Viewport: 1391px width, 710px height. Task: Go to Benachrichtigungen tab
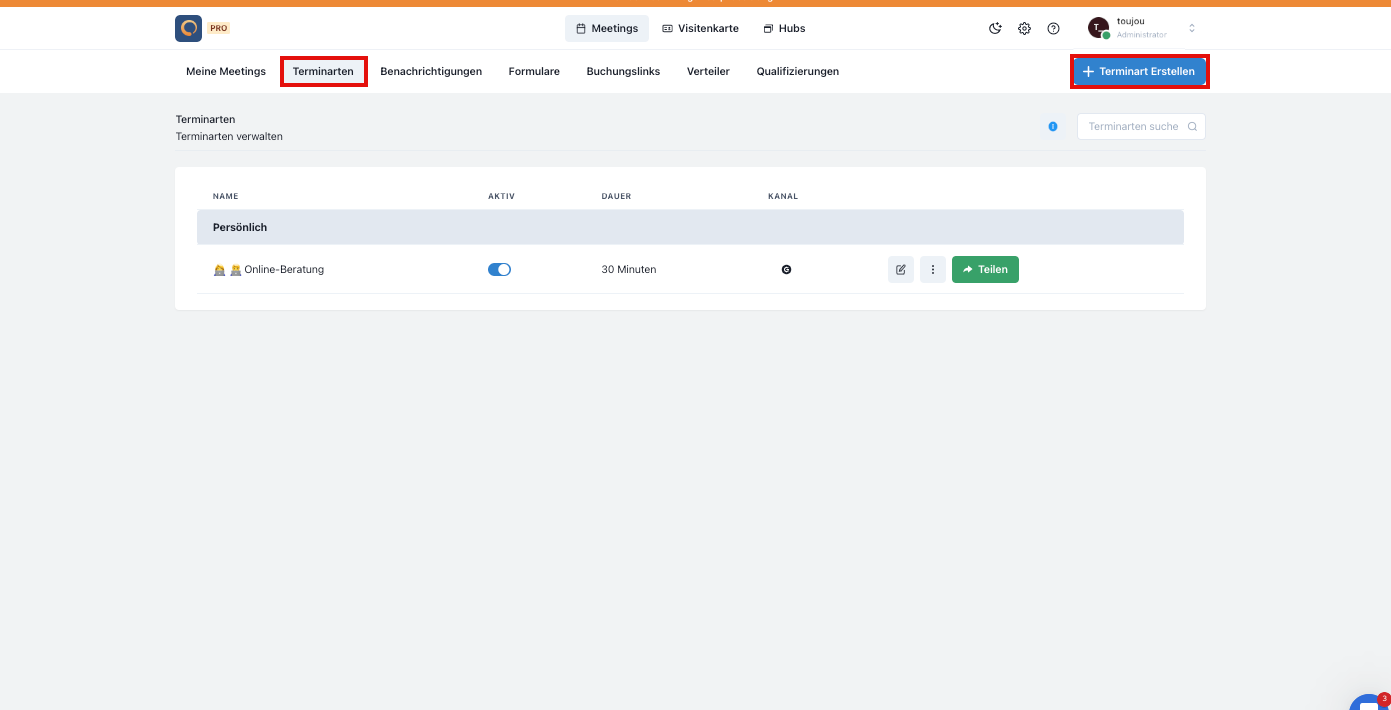431,72
